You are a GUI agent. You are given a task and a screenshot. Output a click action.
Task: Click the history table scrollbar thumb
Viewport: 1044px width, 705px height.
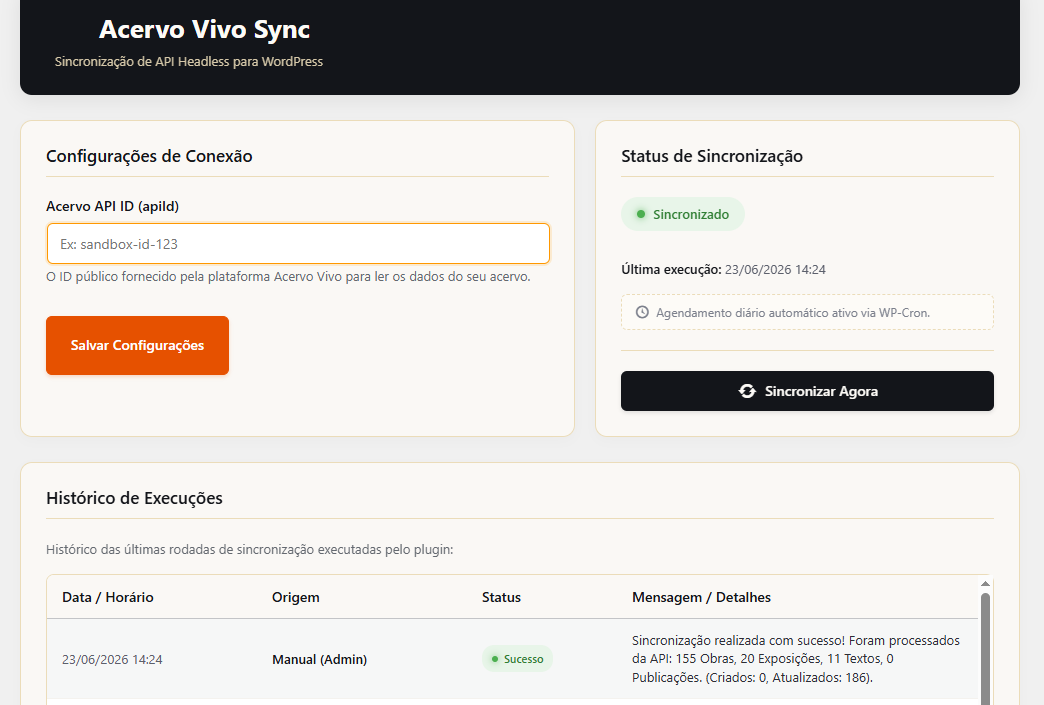click(x=985, y=647)
